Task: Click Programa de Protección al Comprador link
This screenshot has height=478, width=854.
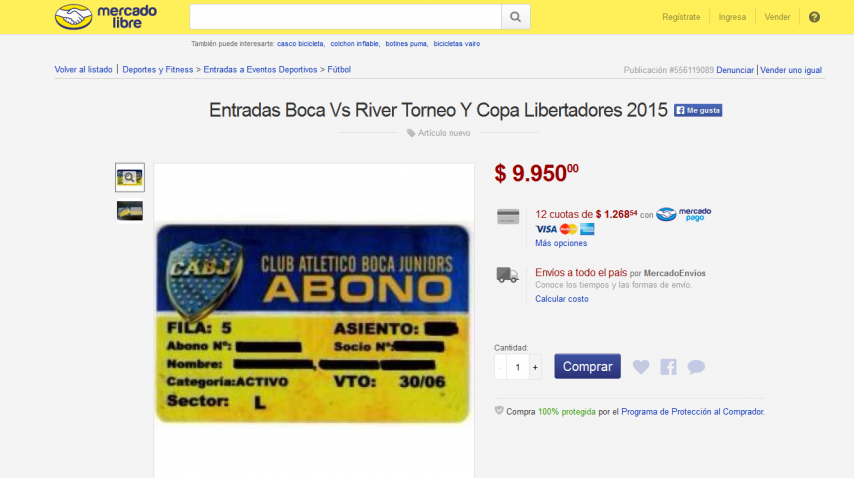Action: click(692, 412)
